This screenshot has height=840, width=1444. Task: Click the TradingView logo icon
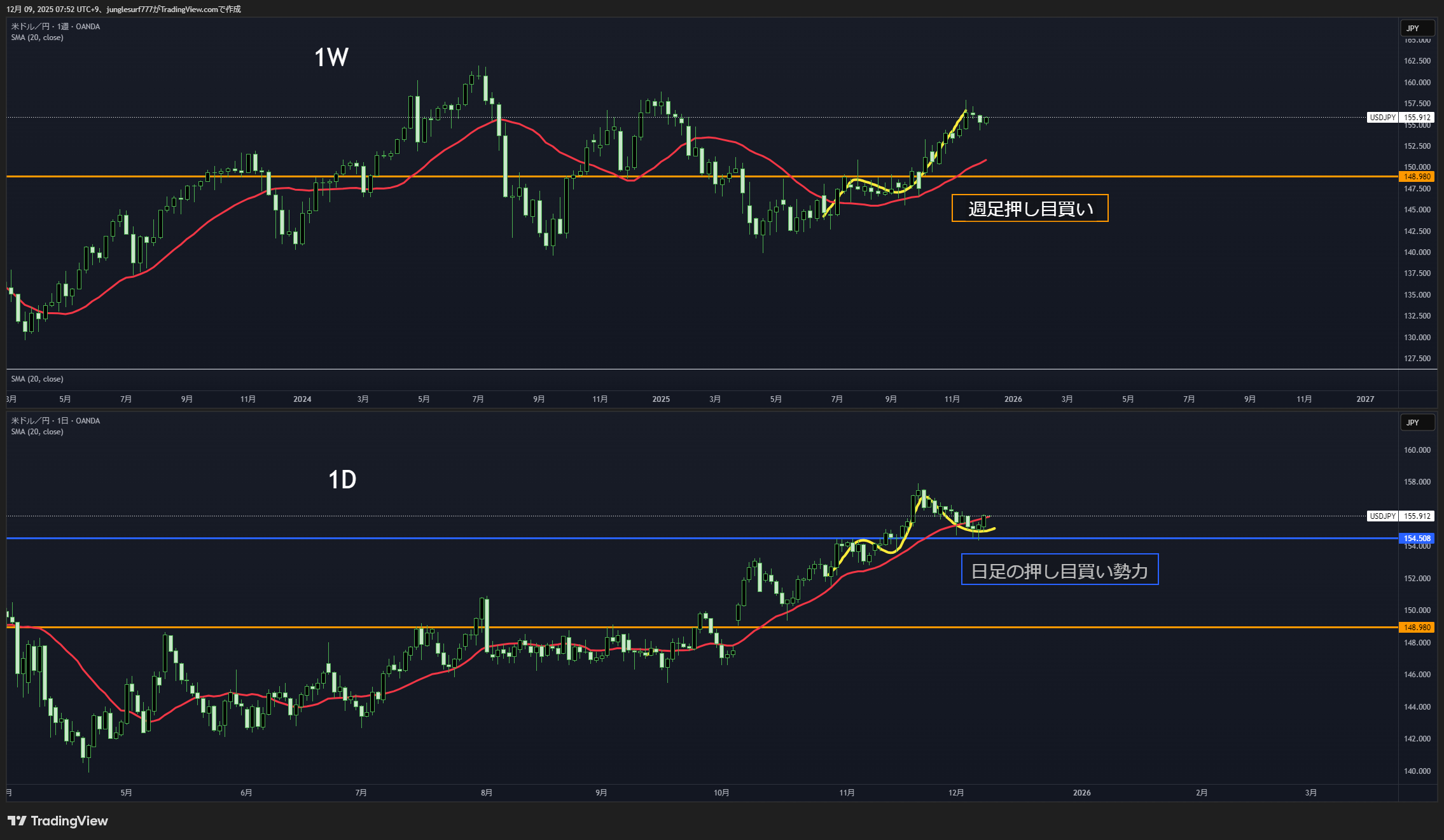[17, 821]
